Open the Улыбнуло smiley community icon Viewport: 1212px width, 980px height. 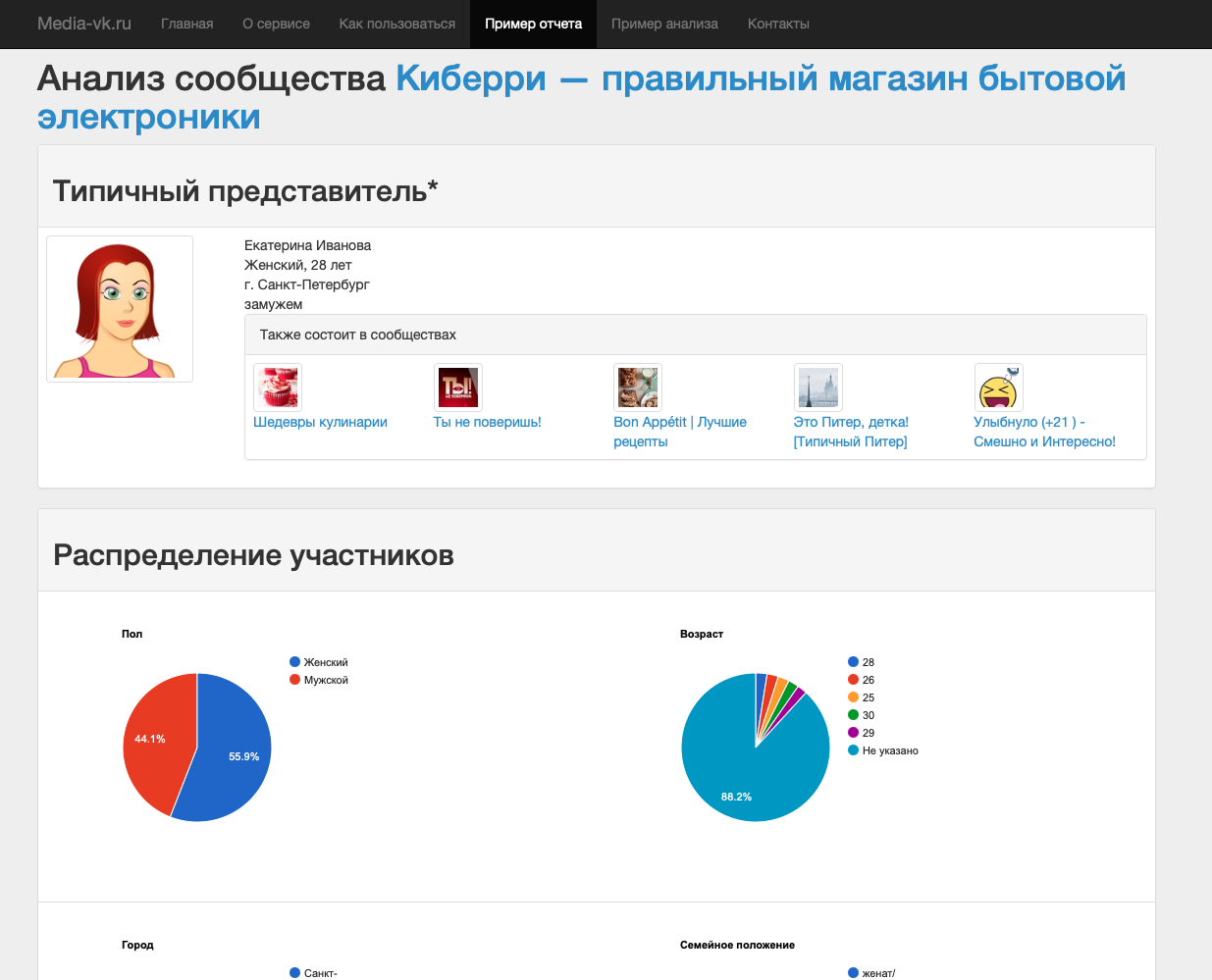pos(998,387)
